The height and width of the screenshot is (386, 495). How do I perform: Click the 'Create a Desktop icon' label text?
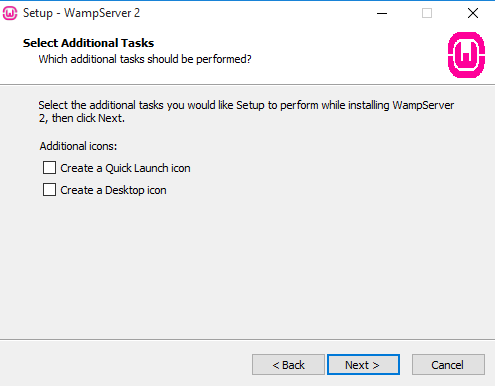pyautogui.click(x=113, y=190)
